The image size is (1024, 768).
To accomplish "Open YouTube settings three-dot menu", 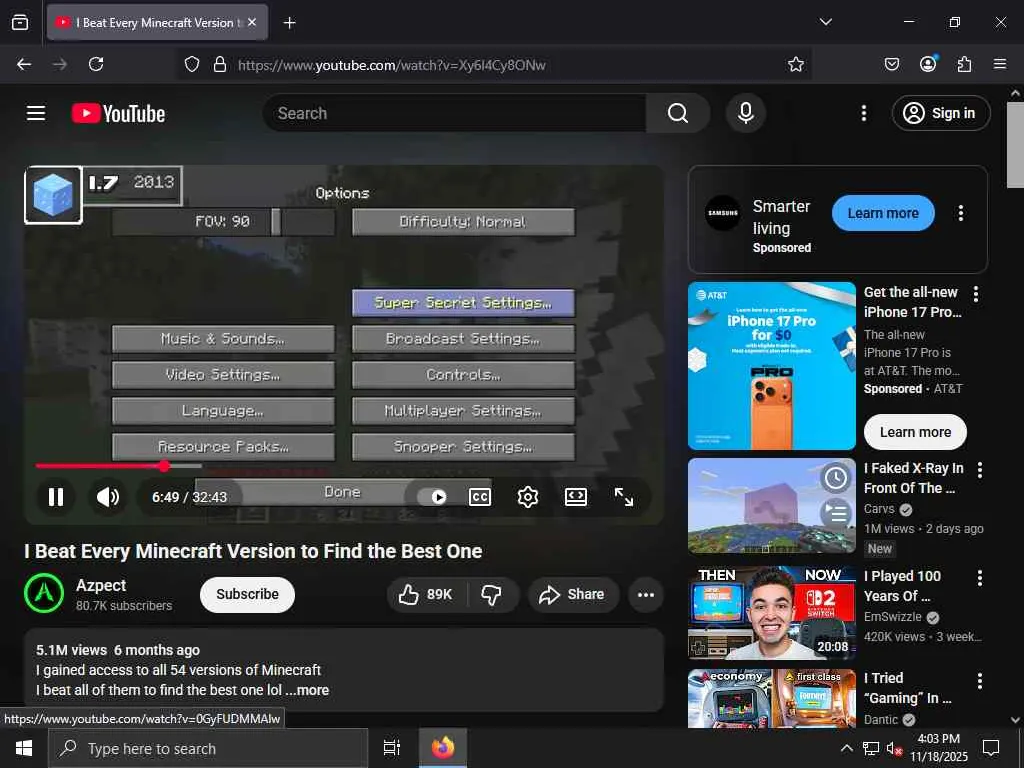I will (x=864, y=113).
